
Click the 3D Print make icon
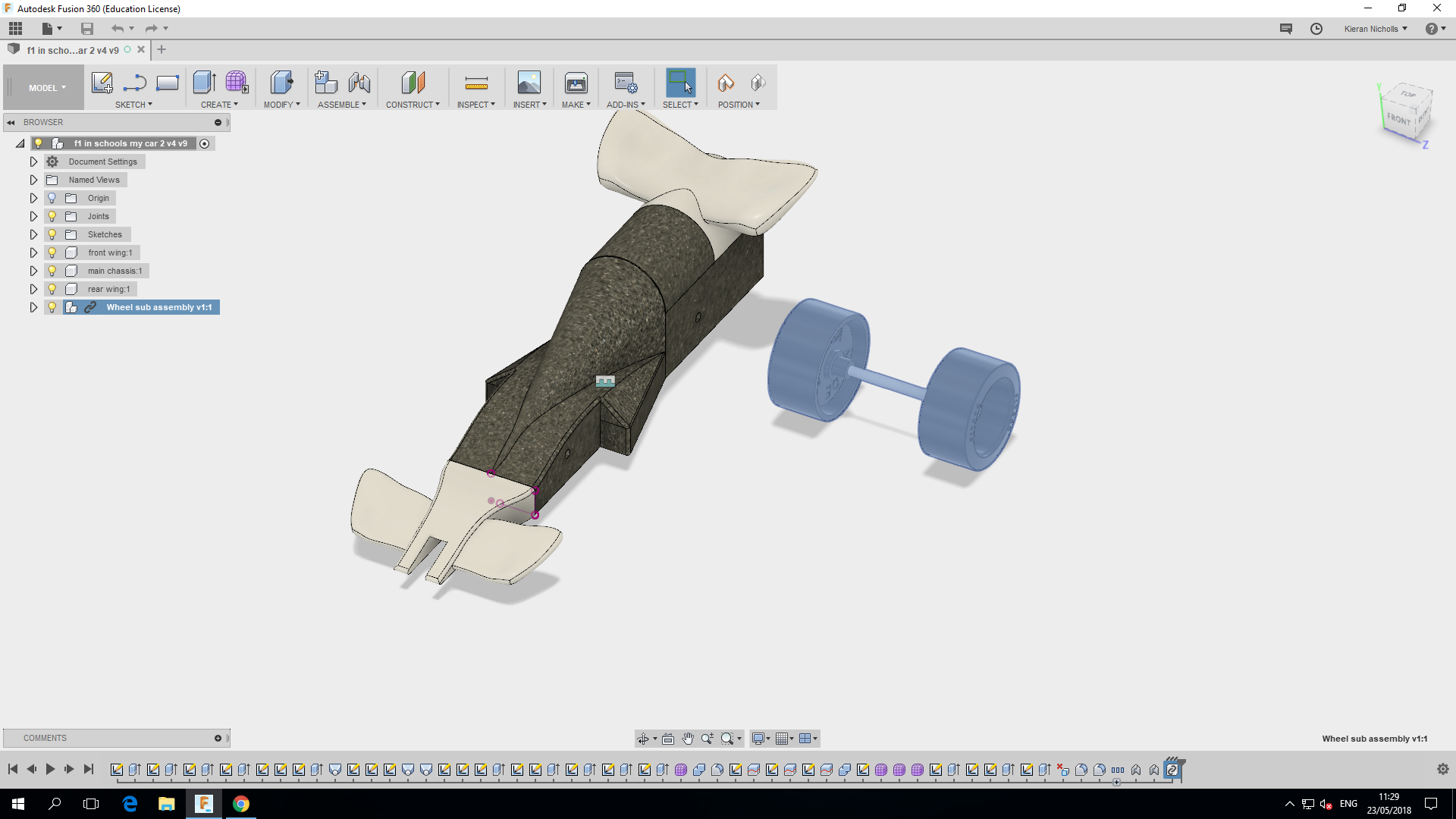click(x=576, y=83)
